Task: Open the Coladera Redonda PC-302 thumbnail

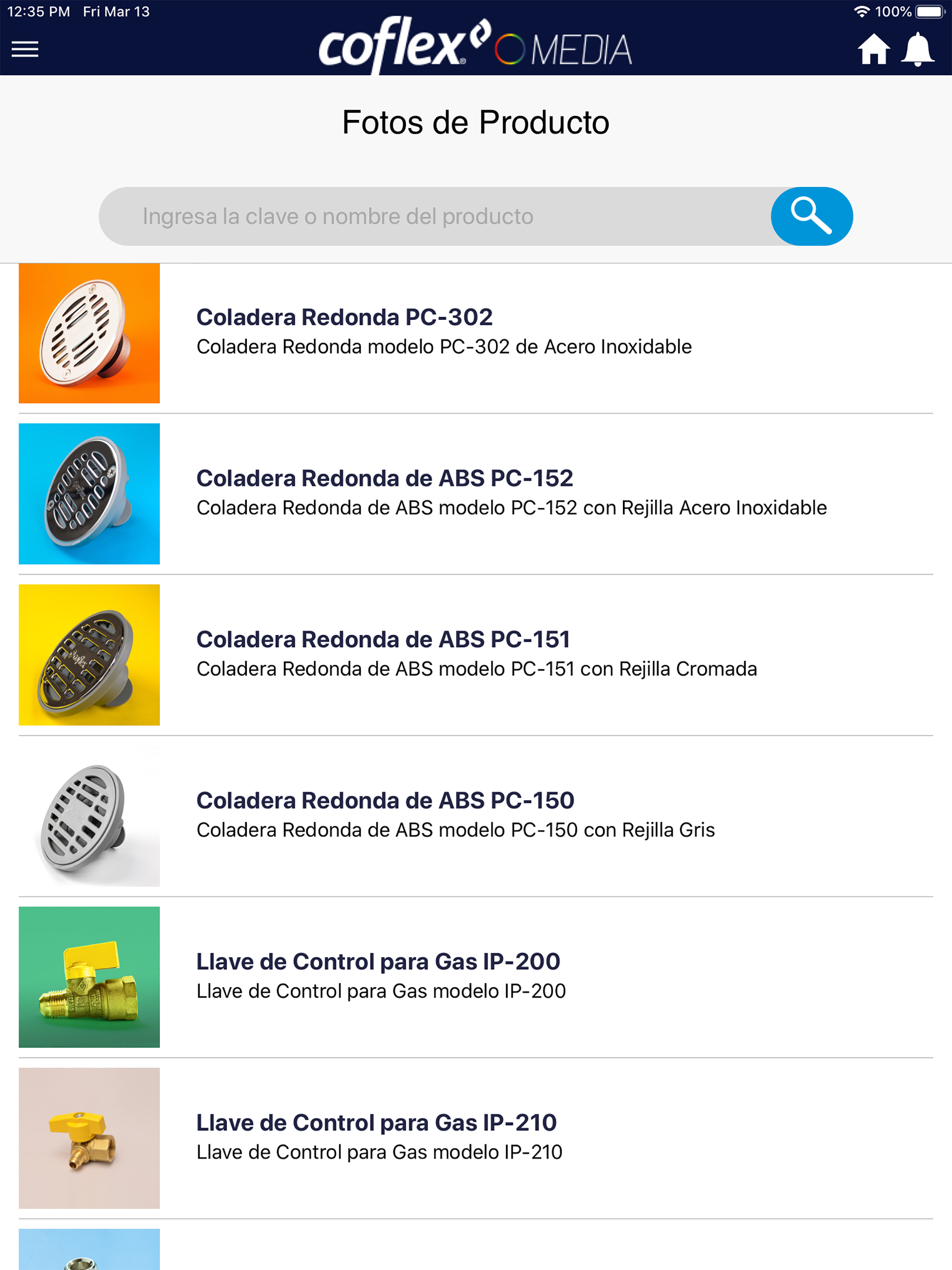Action: click(89, 333)
